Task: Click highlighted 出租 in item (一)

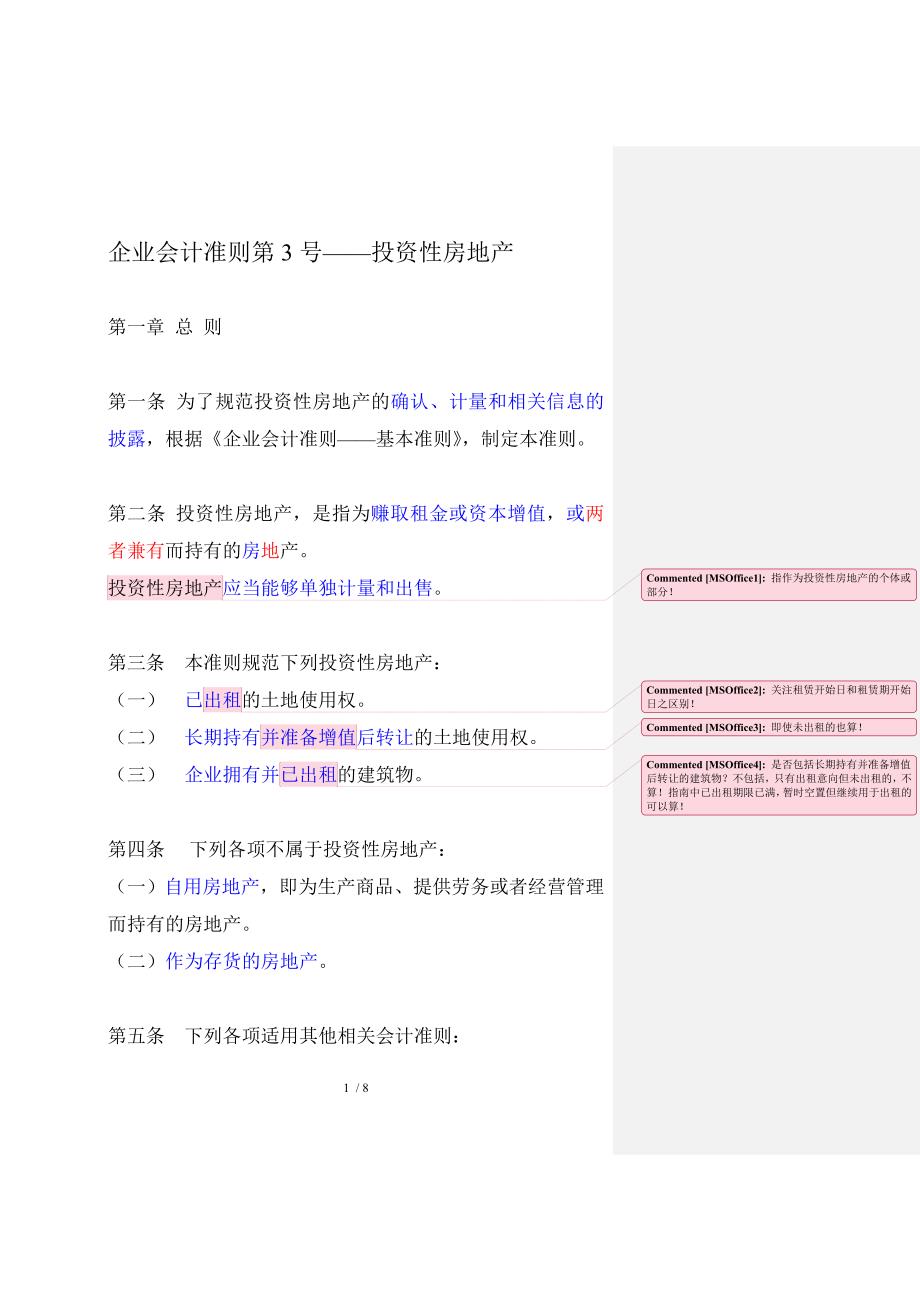Action: click(x=223, y=700)
